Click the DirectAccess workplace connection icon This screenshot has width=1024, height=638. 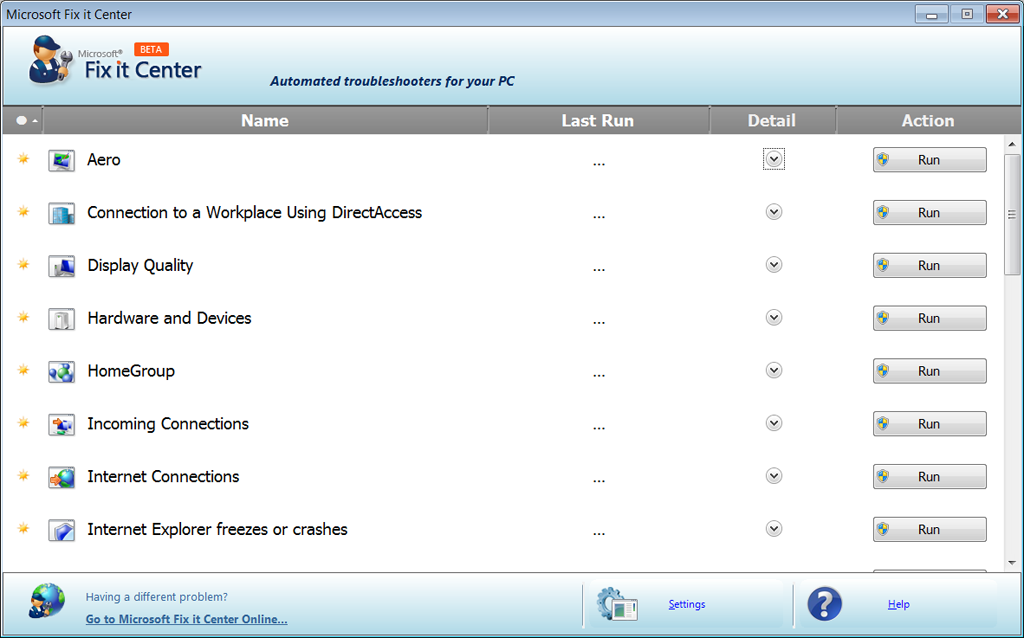coord(61,213)
